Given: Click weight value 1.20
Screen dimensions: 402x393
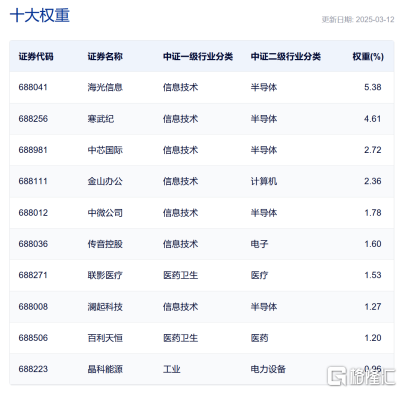Looking at the screenshot, I should point(373,338).
